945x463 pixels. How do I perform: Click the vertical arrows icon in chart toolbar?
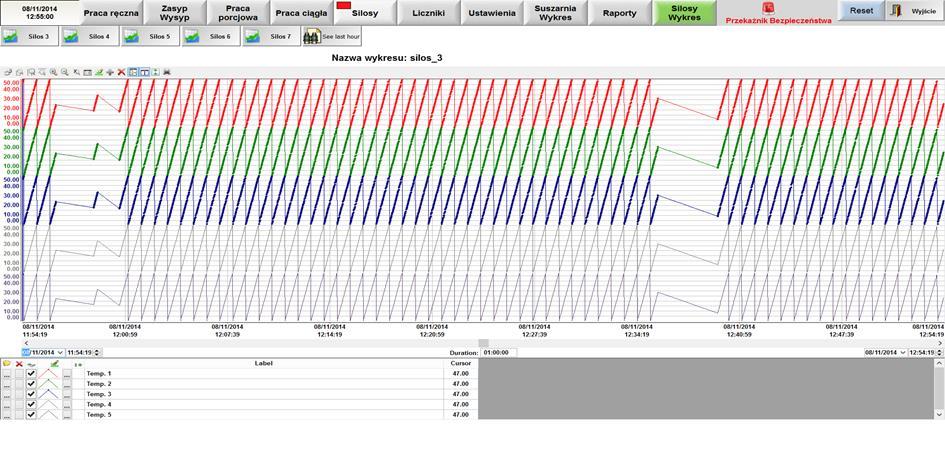tap(155, 72)
